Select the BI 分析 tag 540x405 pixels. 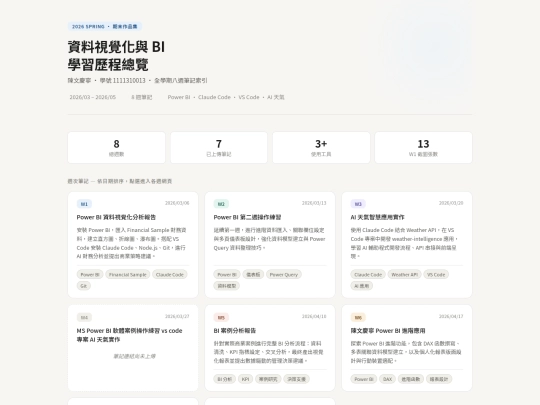point(225,379)
